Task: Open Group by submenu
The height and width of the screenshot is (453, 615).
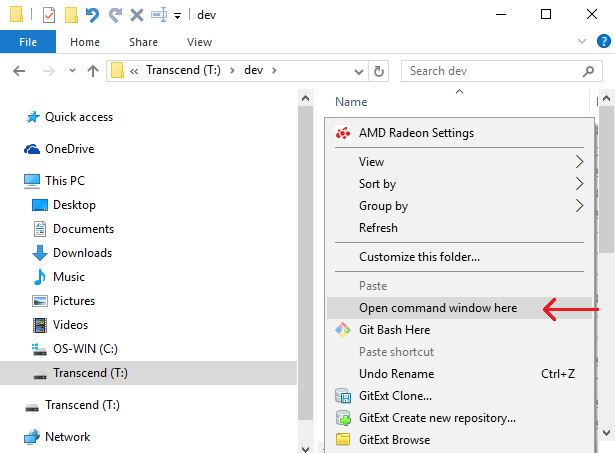Action: [459, 206]
